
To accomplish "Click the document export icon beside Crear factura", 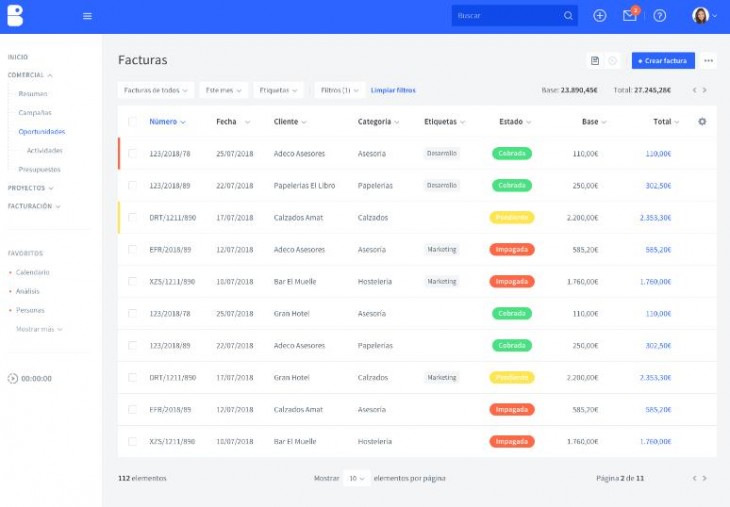I will tap(595, 61).
